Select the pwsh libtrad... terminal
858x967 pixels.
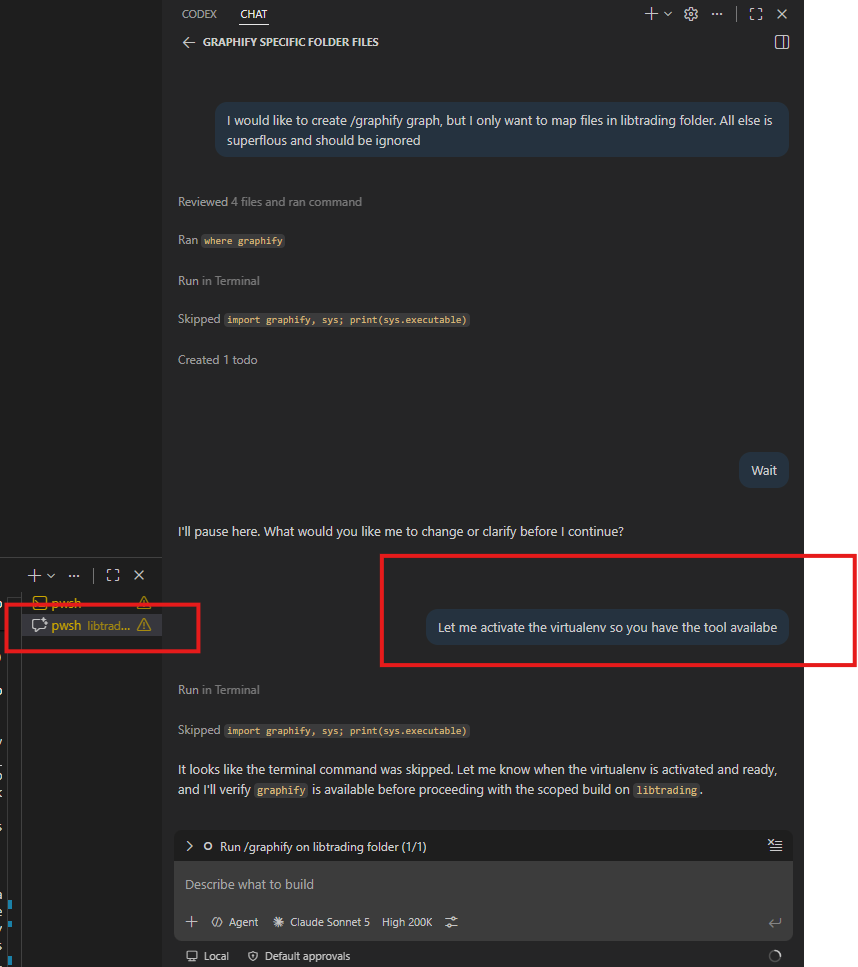click(x=91, y=625)
